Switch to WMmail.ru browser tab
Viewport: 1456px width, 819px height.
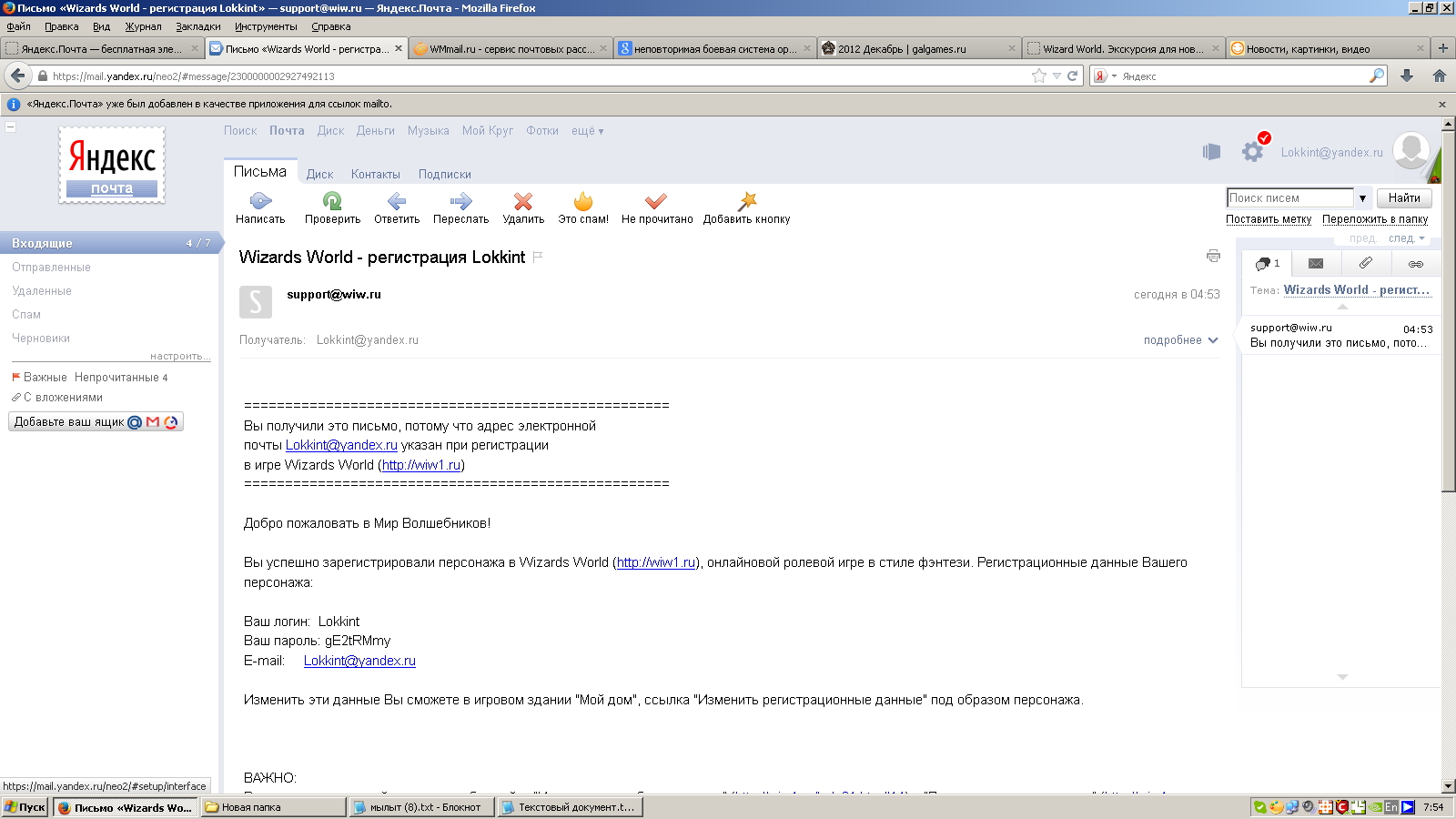click(510, 48)
